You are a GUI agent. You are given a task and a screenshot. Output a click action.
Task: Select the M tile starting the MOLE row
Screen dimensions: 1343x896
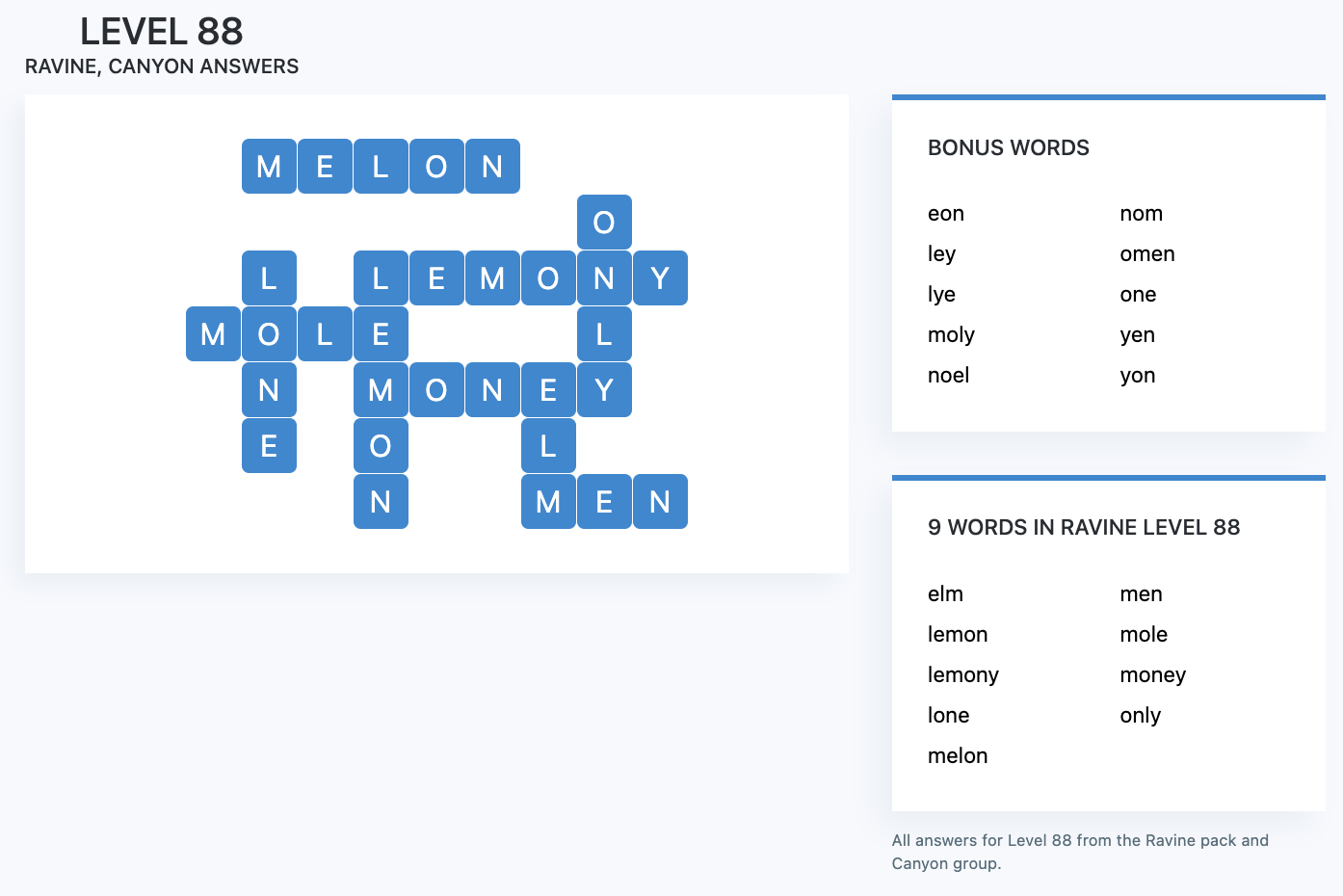coord(213,334)
